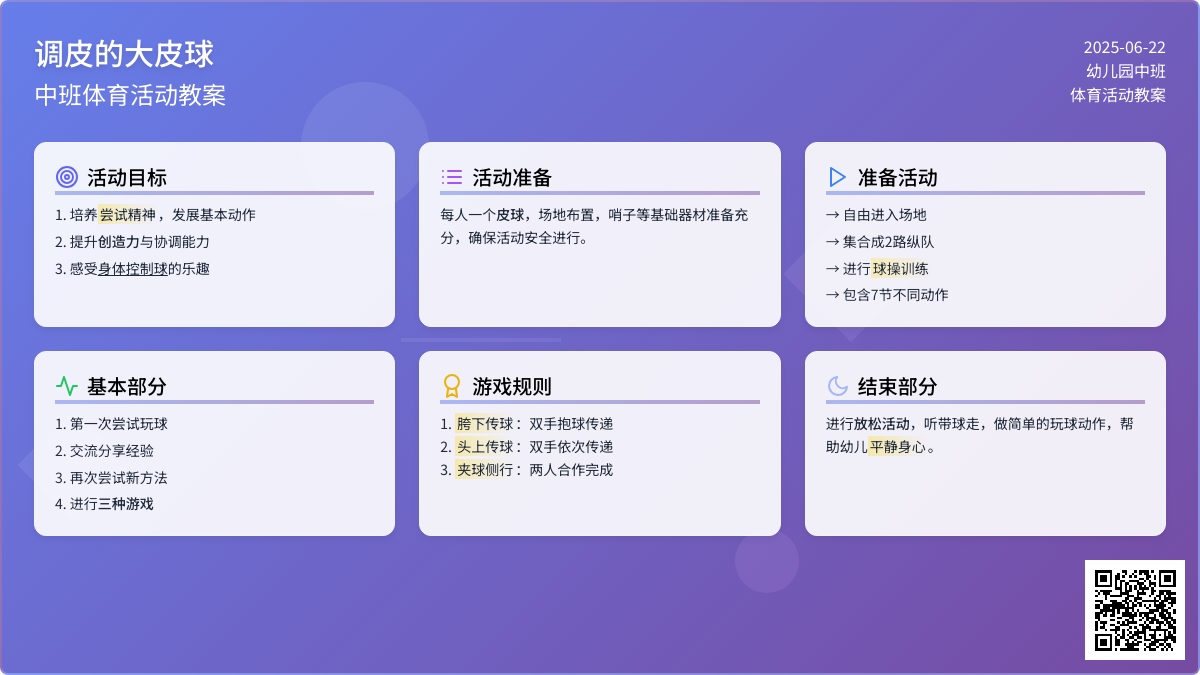The width and height of the screenshot is (1200, 675).
Task: Click the text 双手抱球传递
Action: 571,423
